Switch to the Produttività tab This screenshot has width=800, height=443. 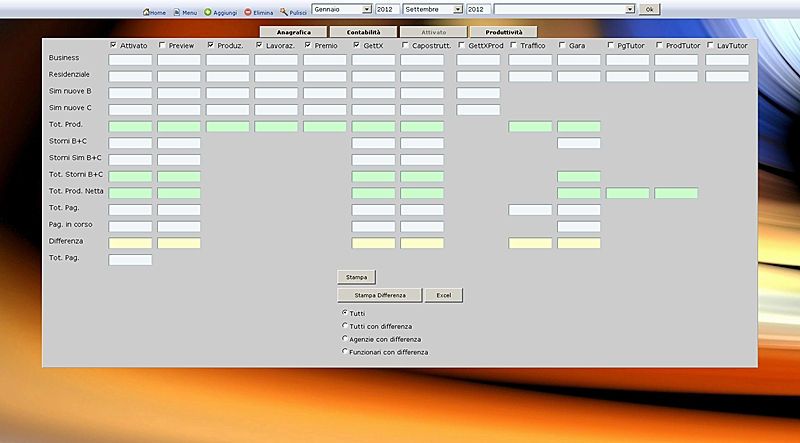point(504,32)
